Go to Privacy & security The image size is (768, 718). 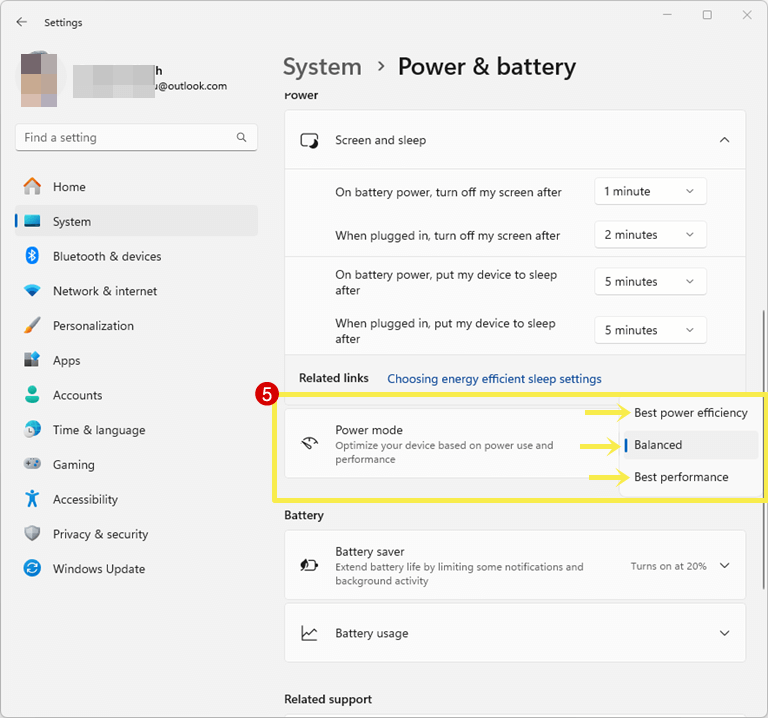136,534
